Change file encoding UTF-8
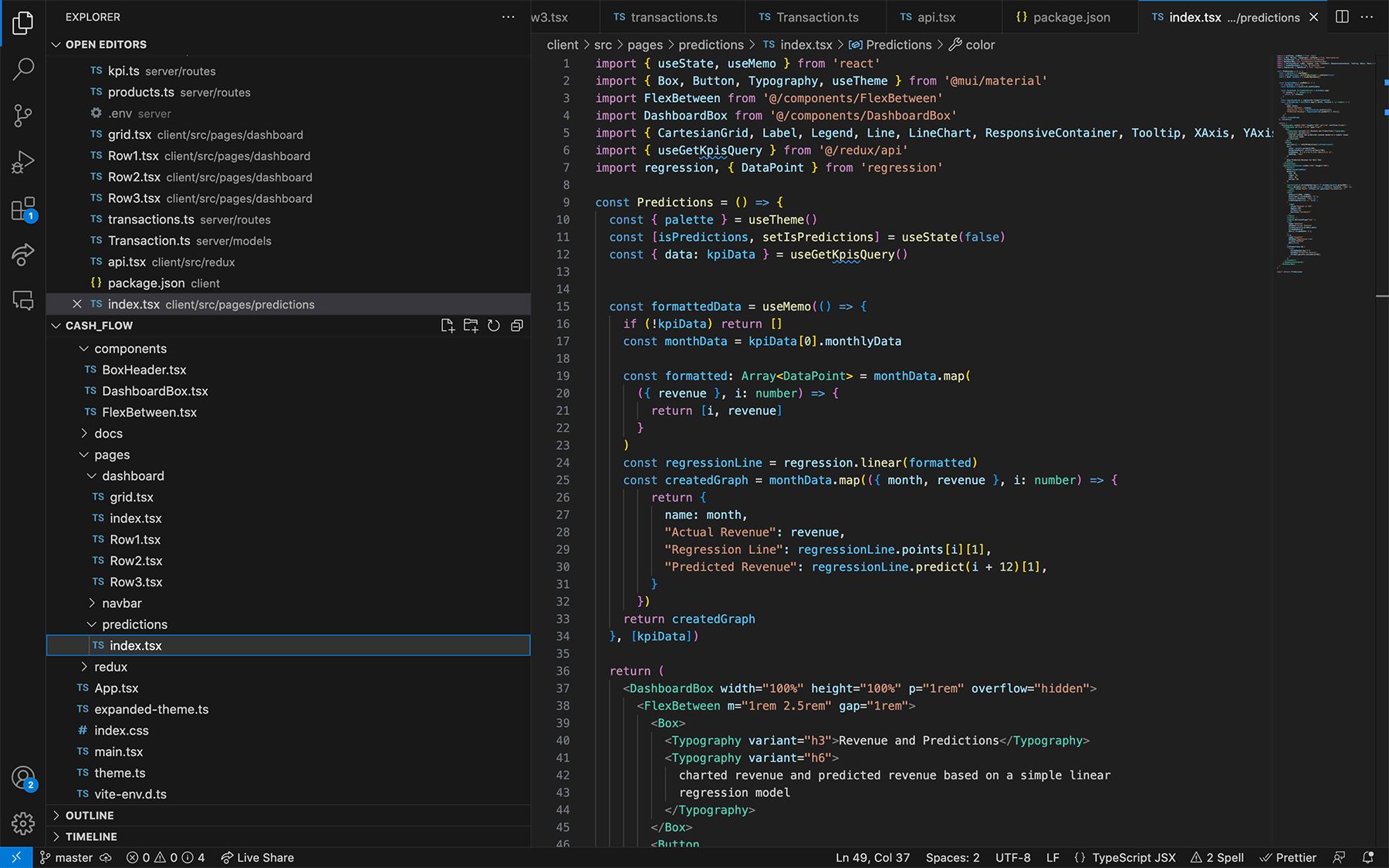The height and width of the screenshot is (868, 1389). [x=1012, y=857]
